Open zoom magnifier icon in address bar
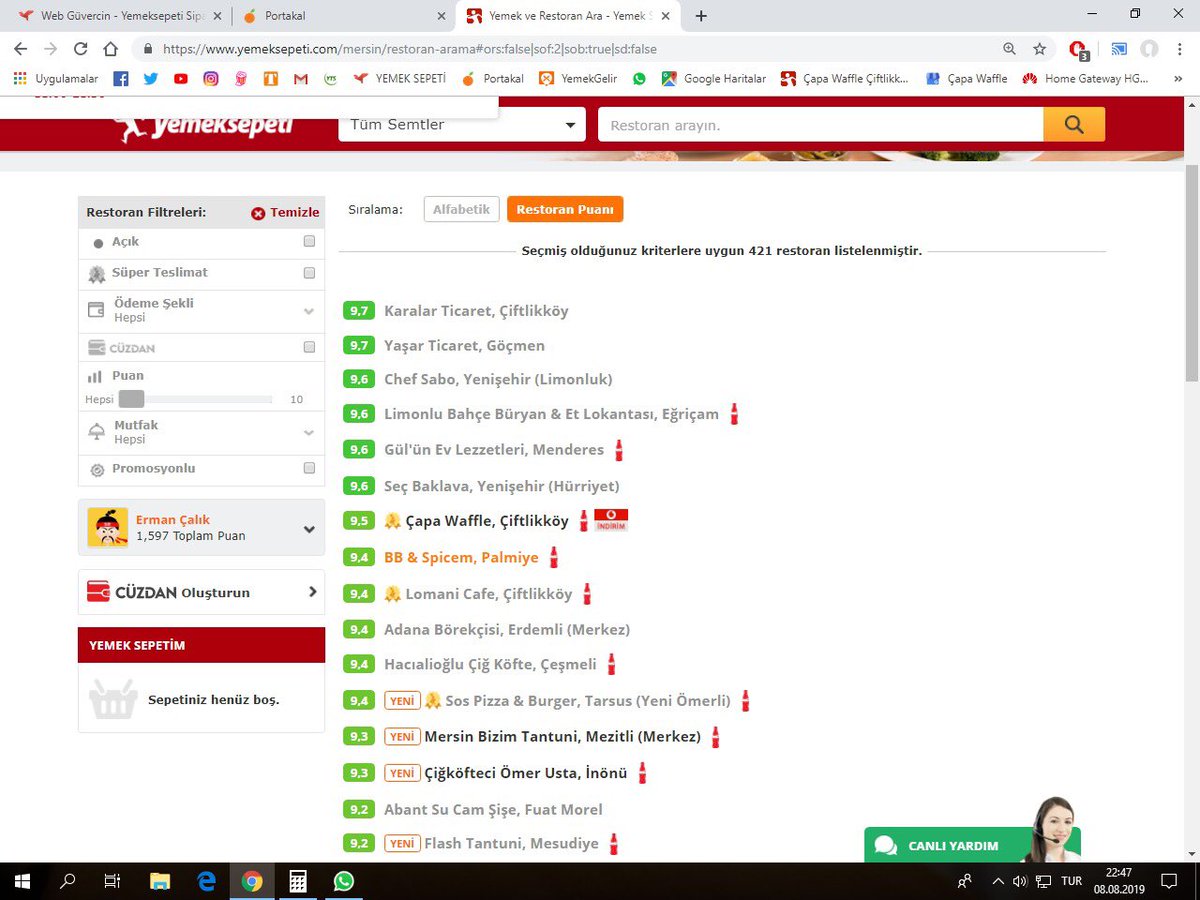The height and width of the screenshot is (900, 1200). point(1010,48)
